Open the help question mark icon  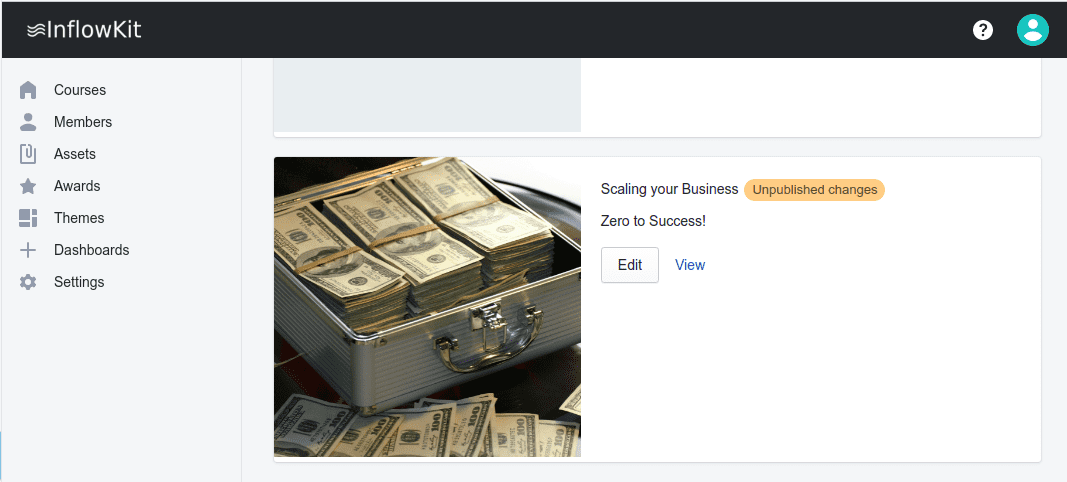pyautogui.click(x=983, y=30)
